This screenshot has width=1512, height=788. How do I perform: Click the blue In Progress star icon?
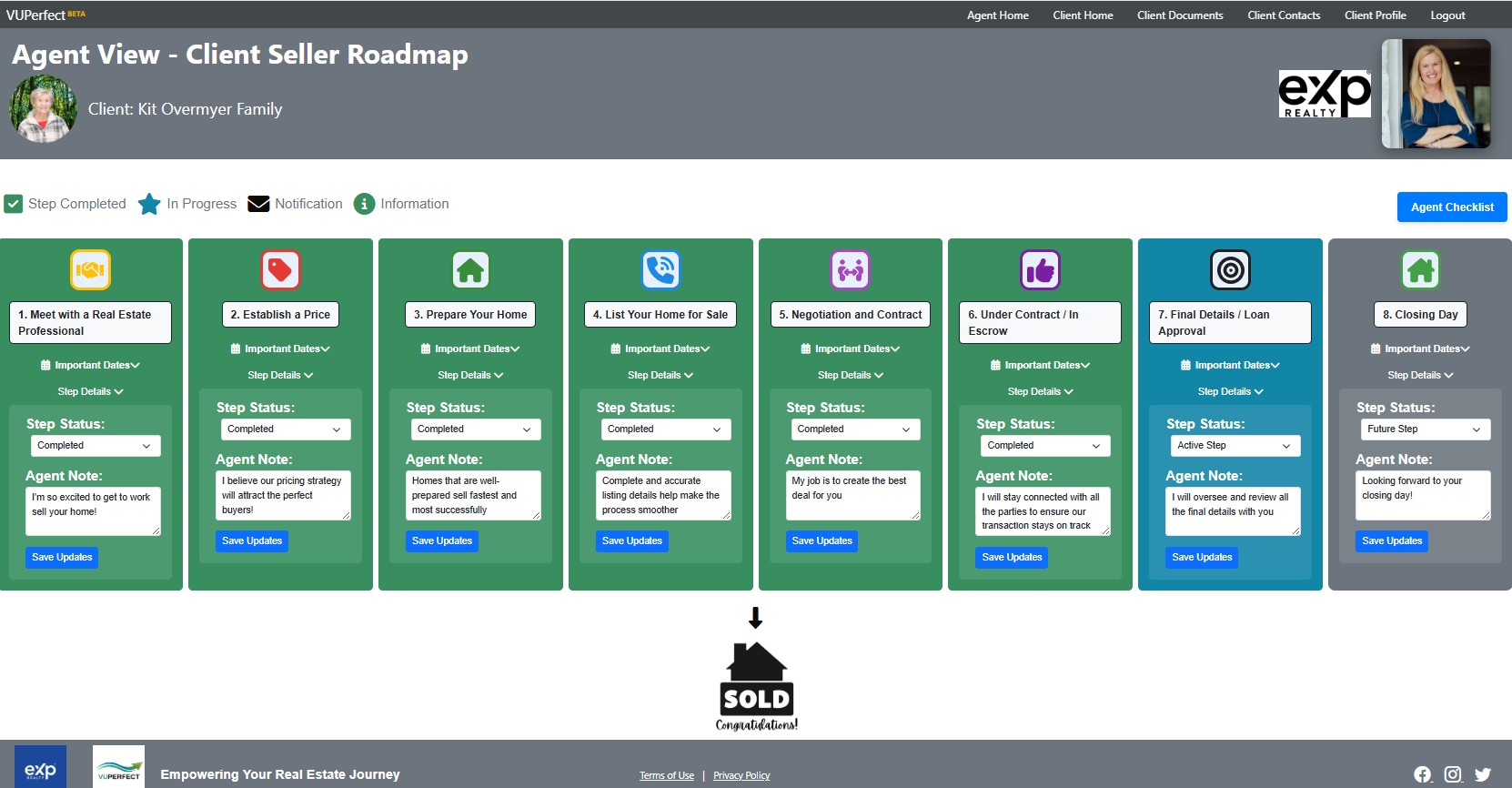[x=149, y=204]
